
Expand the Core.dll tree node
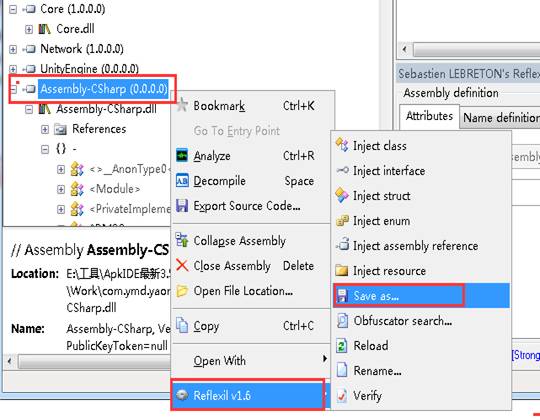pyautogui.click(x=29, y=29)
